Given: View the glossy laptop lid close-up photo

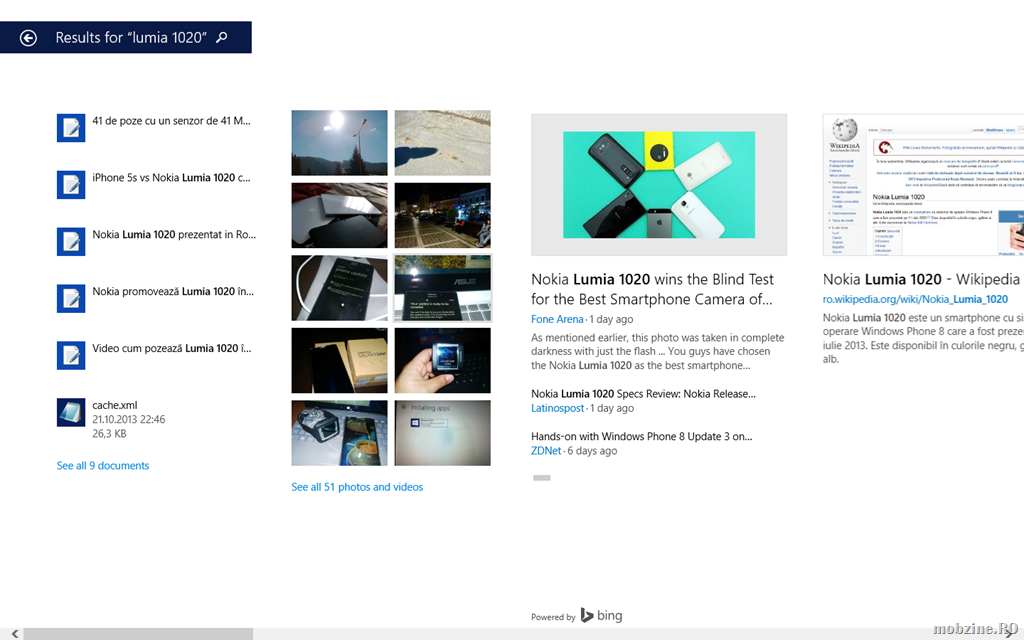Looking at the screenshot, I should [x=339, y=215].
